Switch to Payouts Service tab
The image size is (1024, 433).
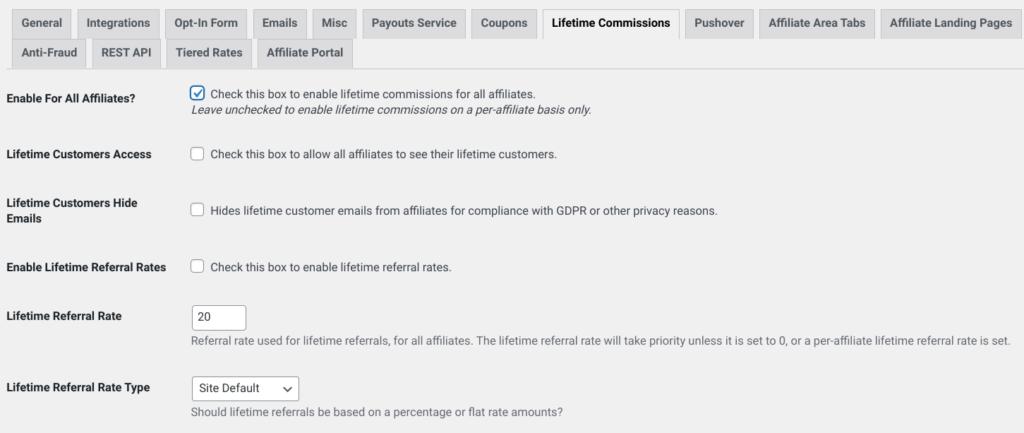tap(414, 23)
